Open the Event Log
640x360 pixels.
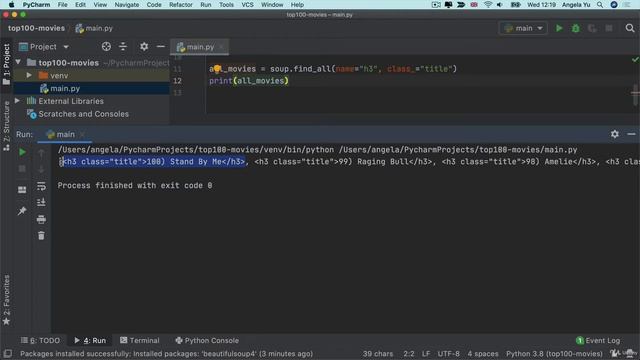pyautogui.click(x=598, y=340)
